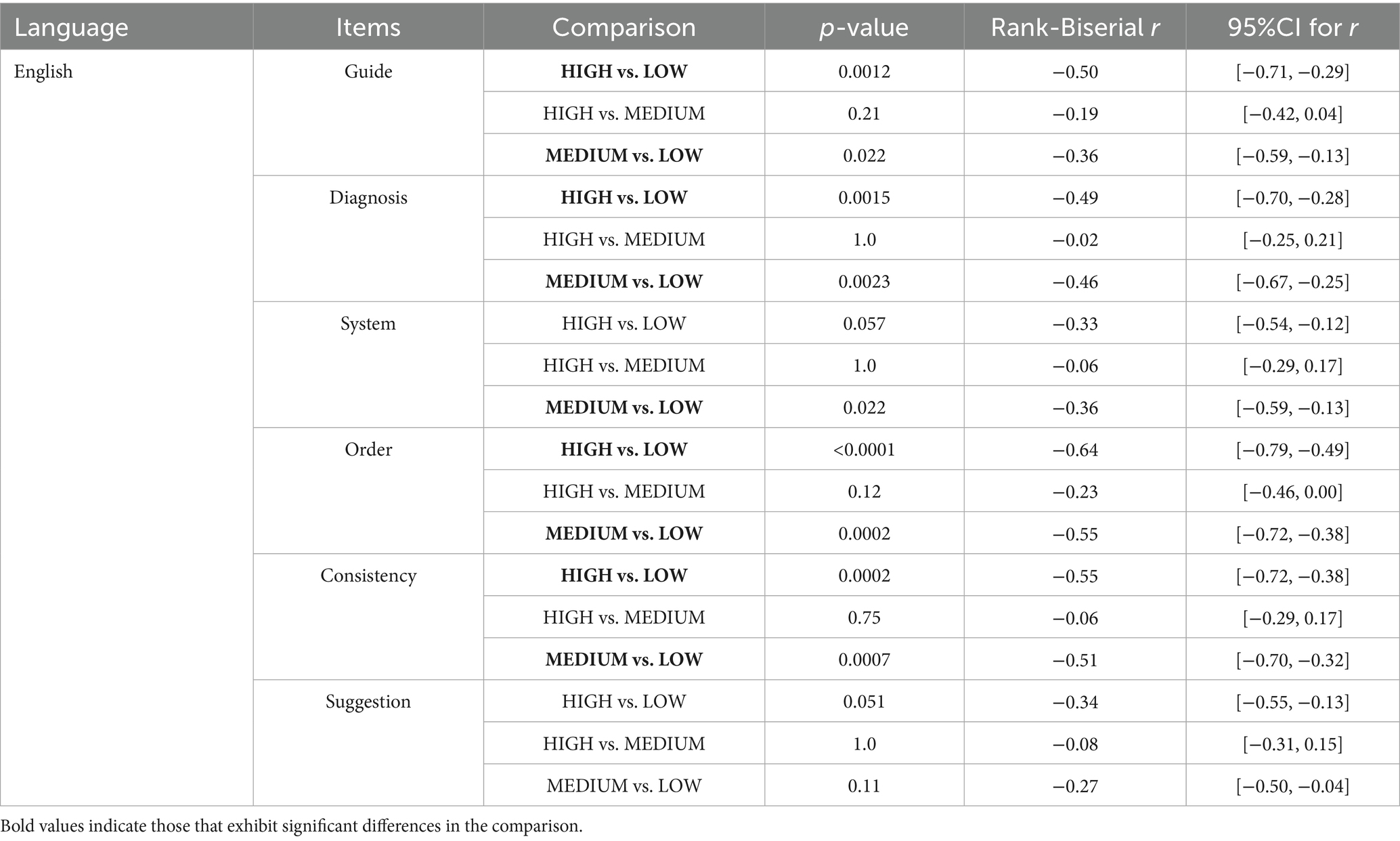Viewport: 1400px width, 841px height.
Task: Click the Language column header
Action: 71,27
